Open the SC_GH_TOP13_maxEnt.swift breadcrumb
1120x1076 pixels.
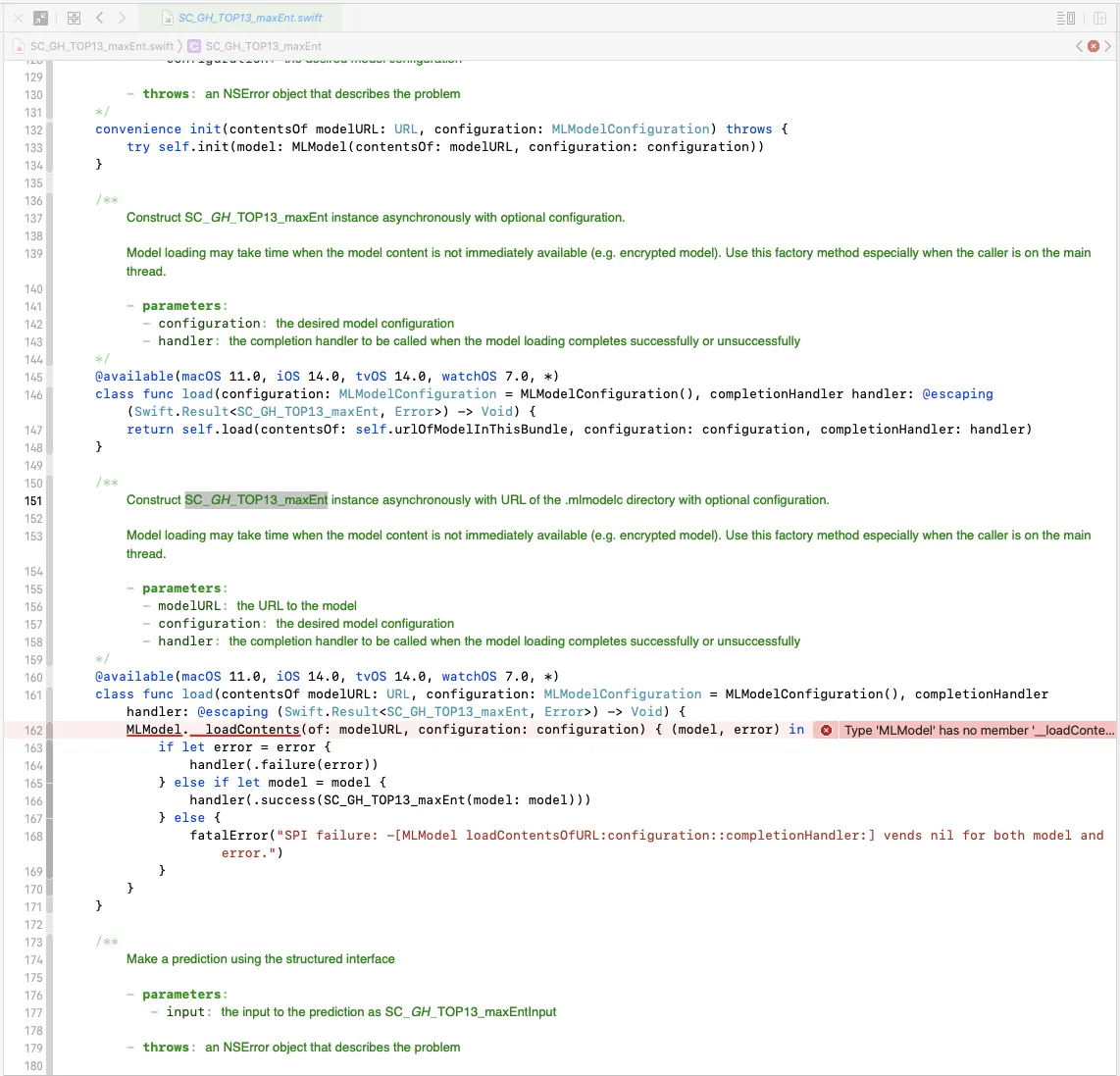click(x=102, y=46)
